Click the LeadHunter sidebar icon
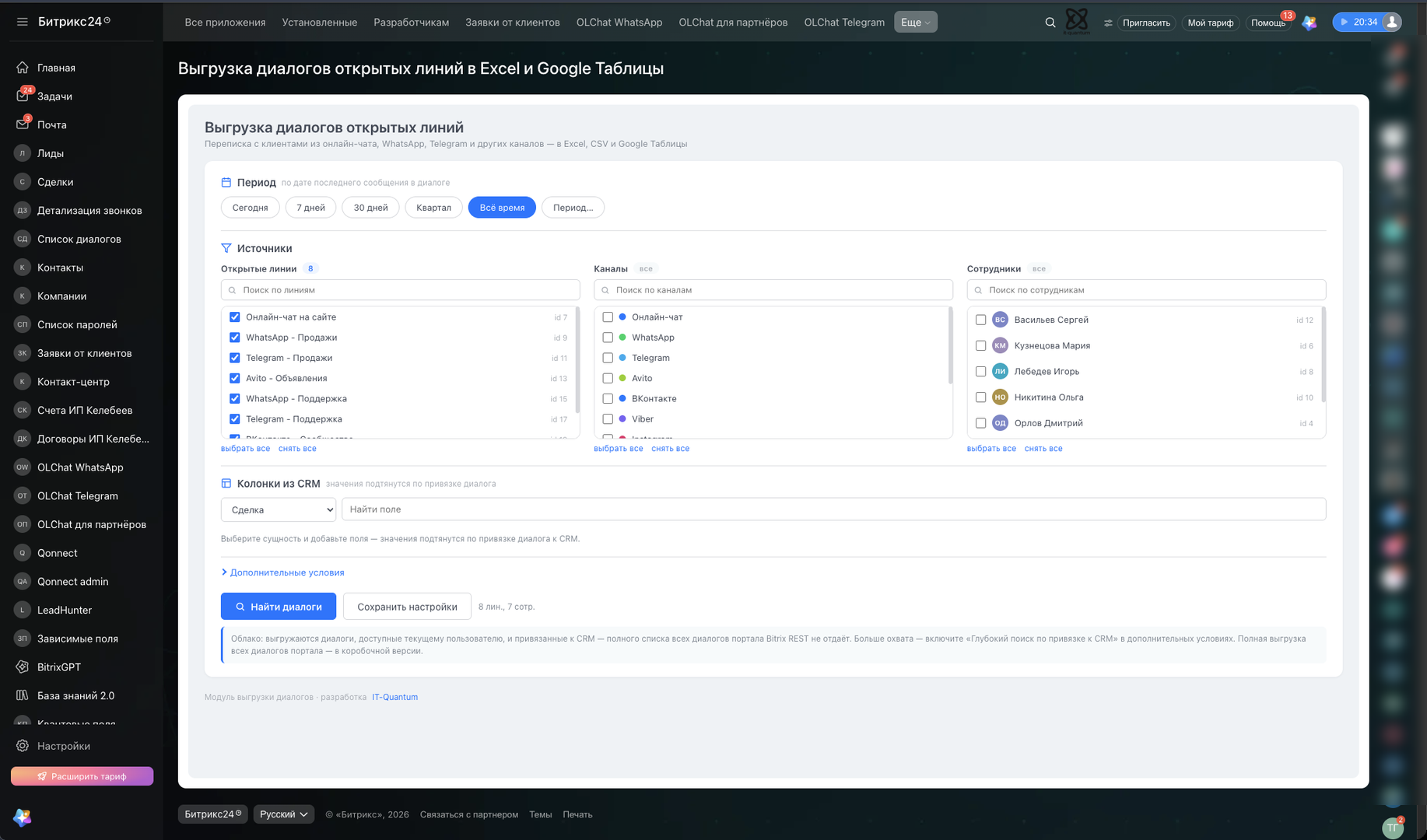This screenshot has width=1427, height=840. (23, 610)
